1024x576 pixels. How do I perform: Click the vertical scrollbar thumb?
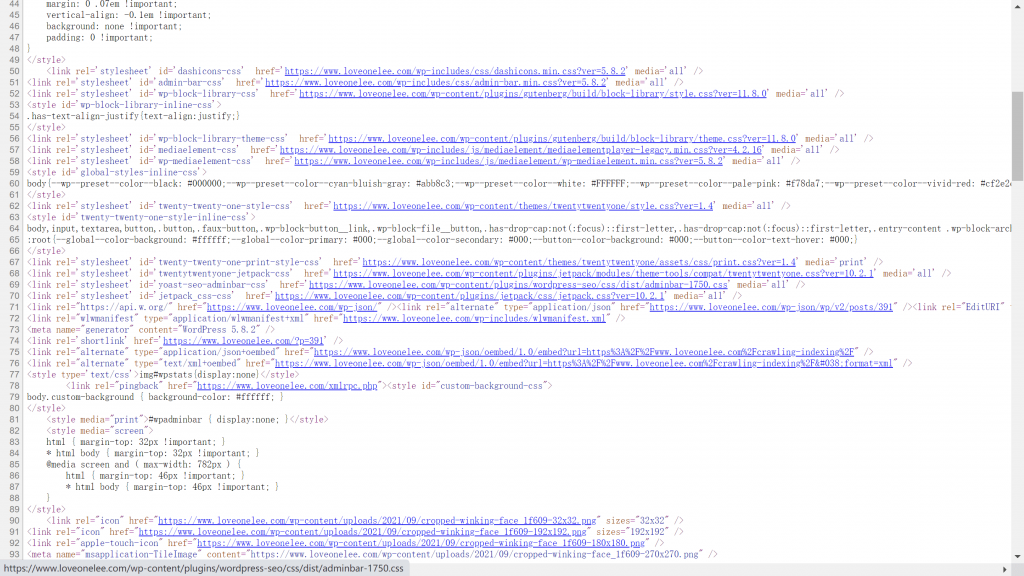[x=1017, y=136]
